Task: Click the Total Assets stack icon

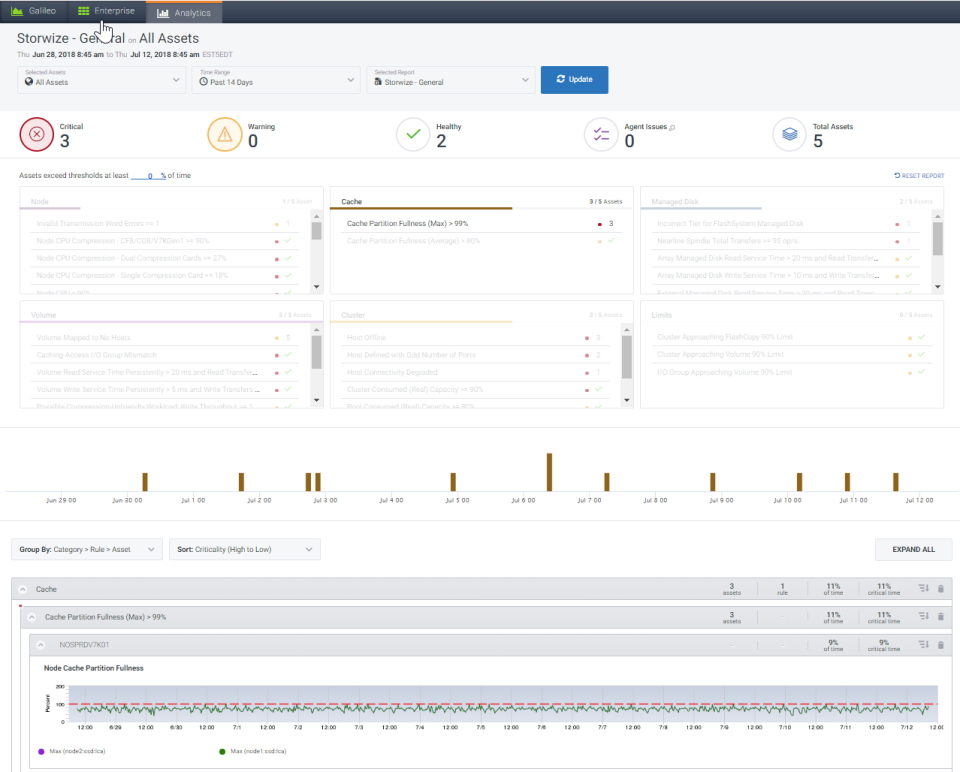Action: 790,135
